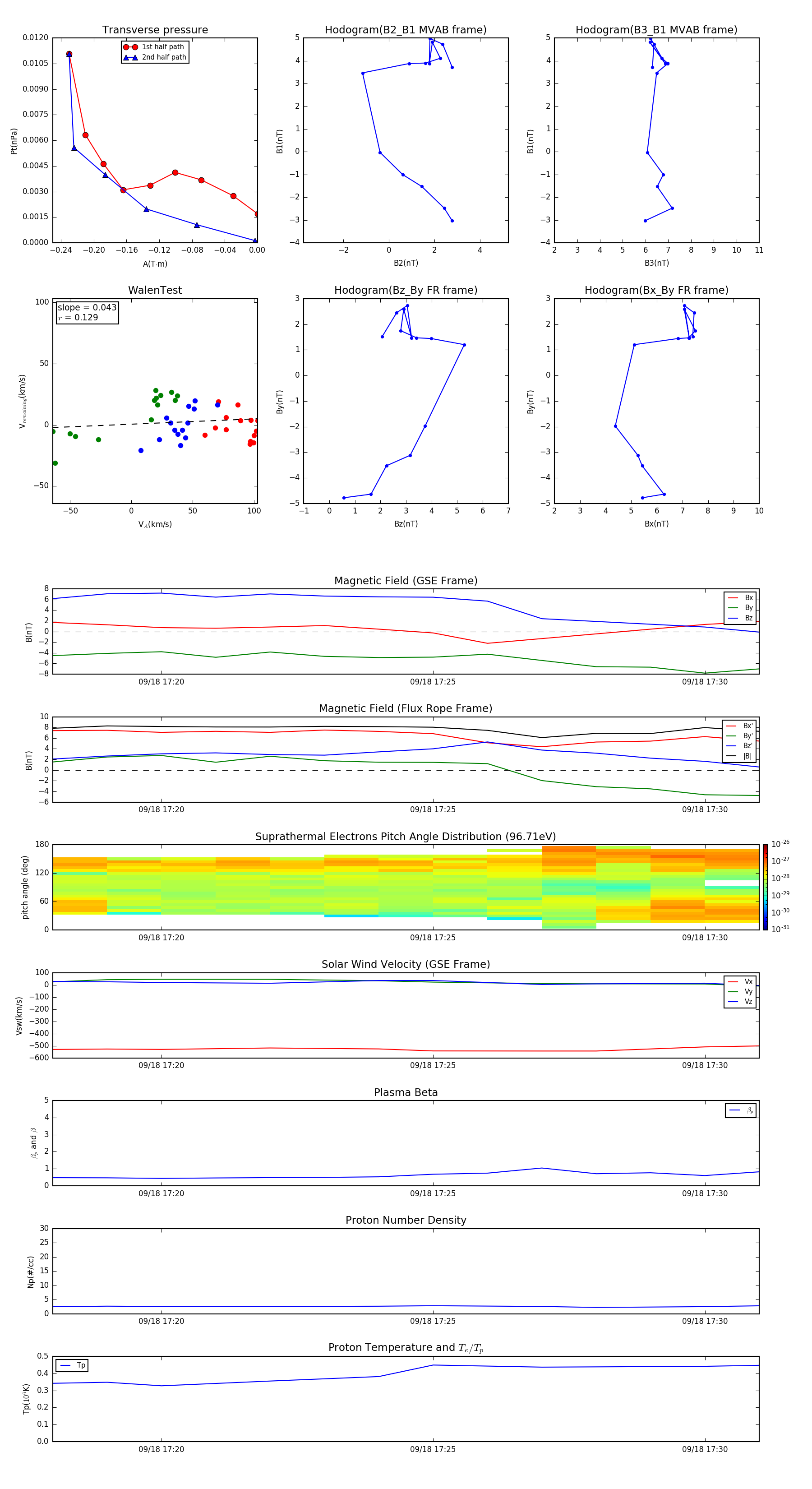Select the "2nd half path" legend entry
This screenshot has height=1489, width=812.
pyautogui.click(x=154, y=57)
